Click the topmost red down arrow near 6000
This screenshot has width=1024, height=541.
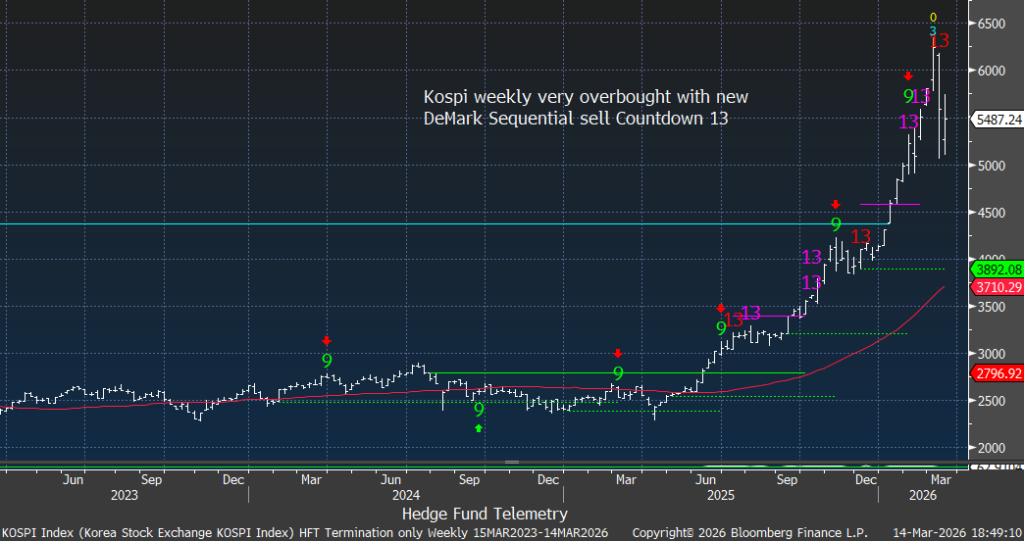click(x=908, y=76)
